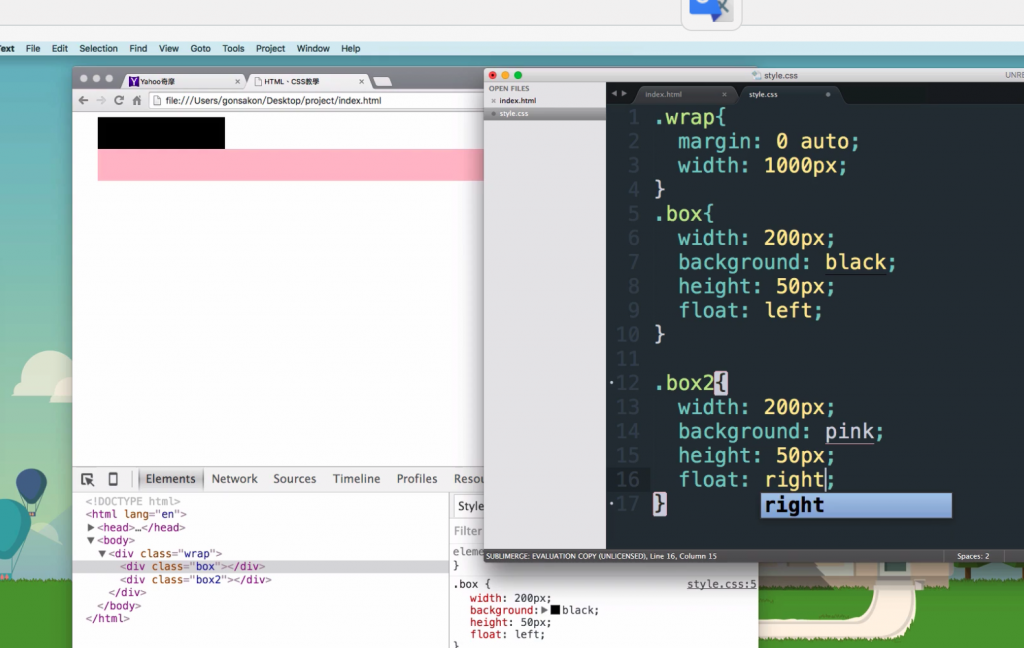This screenshot has height=648, width=1024.
Task: Open index.html from Open Files sidebar
Action: 518,101
